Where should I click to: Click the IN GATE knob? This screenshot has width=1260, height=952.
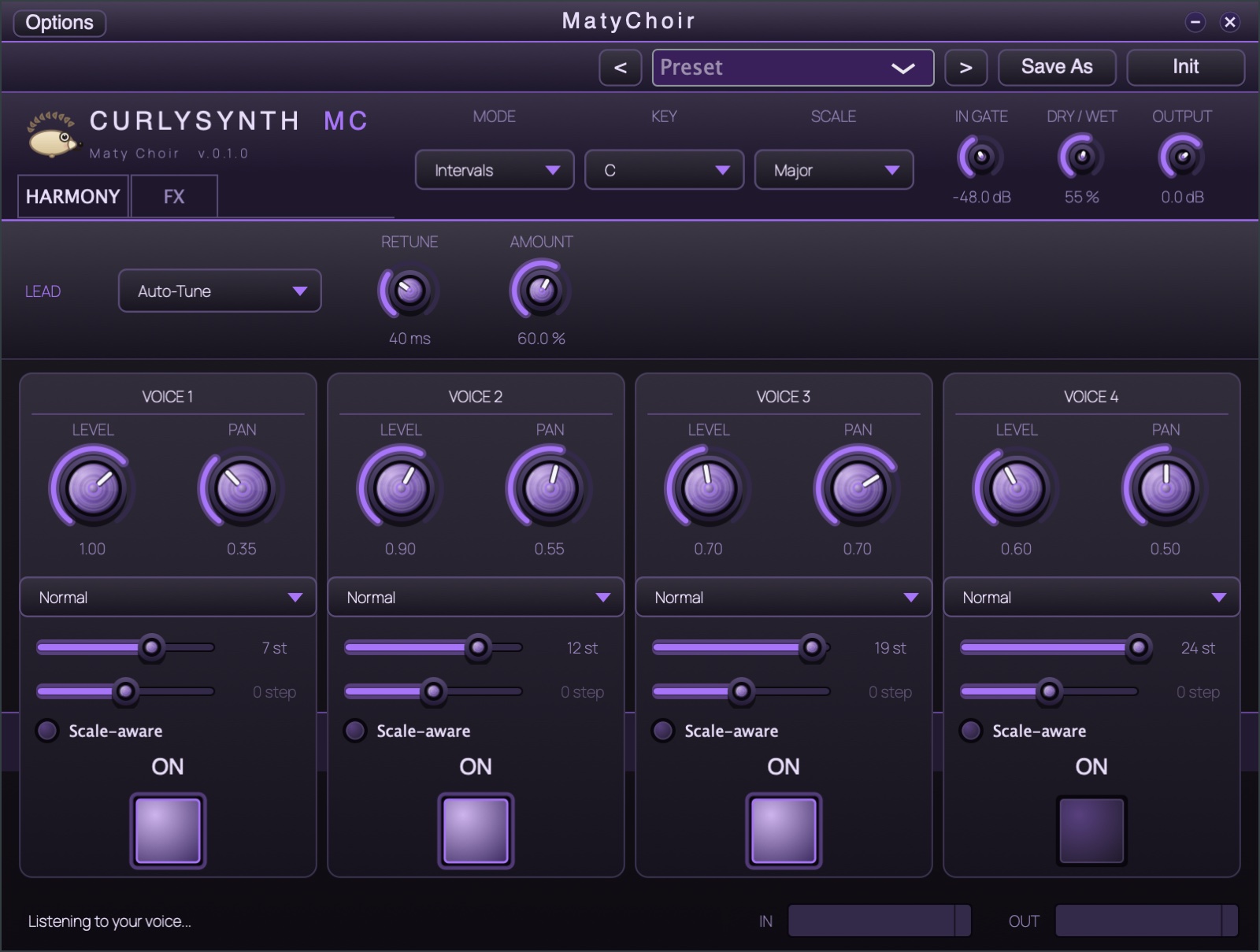click(981, 157)
